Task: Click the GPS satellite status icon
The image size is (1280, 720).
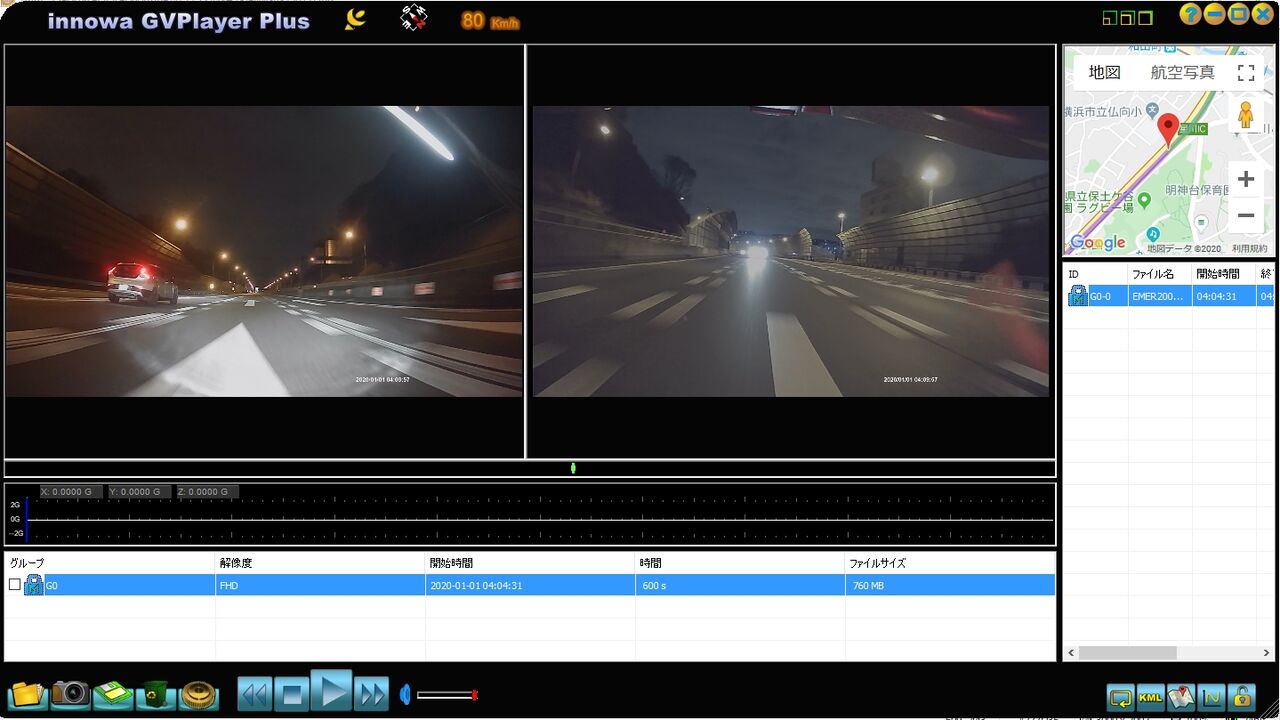Action: pos(414,18)
